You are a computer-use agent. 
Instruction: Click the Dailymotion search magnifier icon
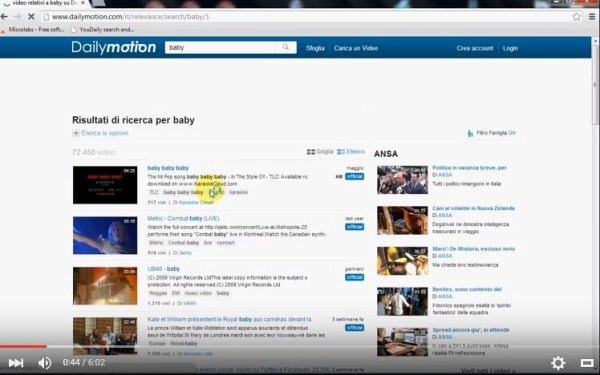point(285,47)
